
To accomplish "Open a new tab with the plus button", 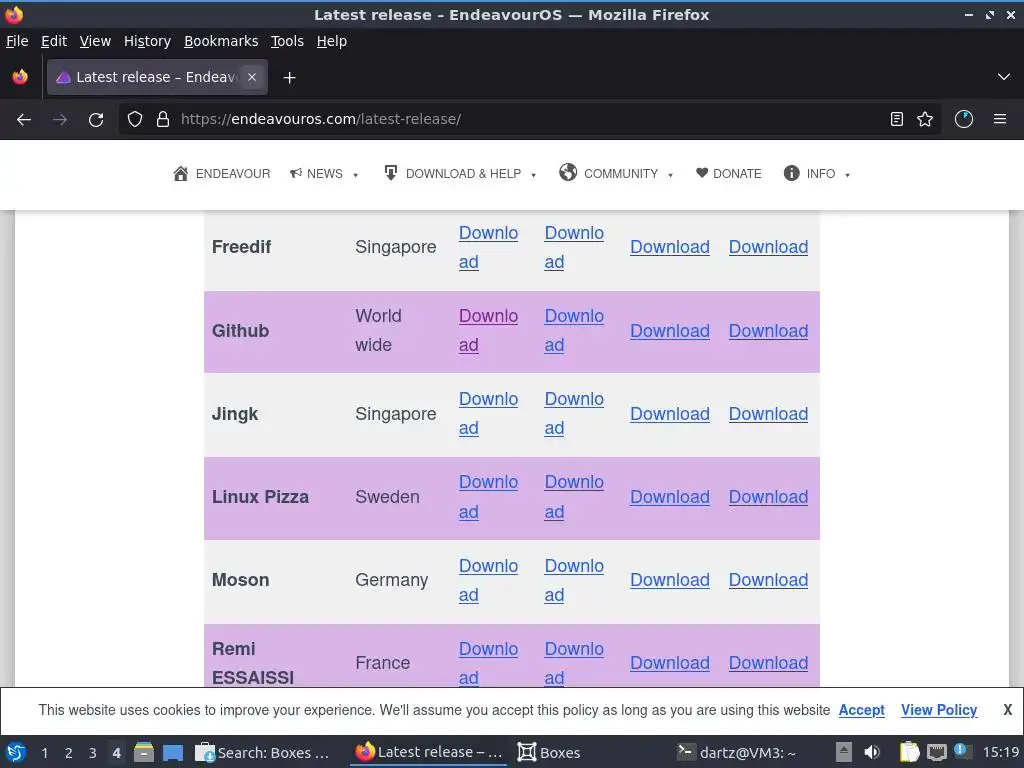I will click(289, 78).
